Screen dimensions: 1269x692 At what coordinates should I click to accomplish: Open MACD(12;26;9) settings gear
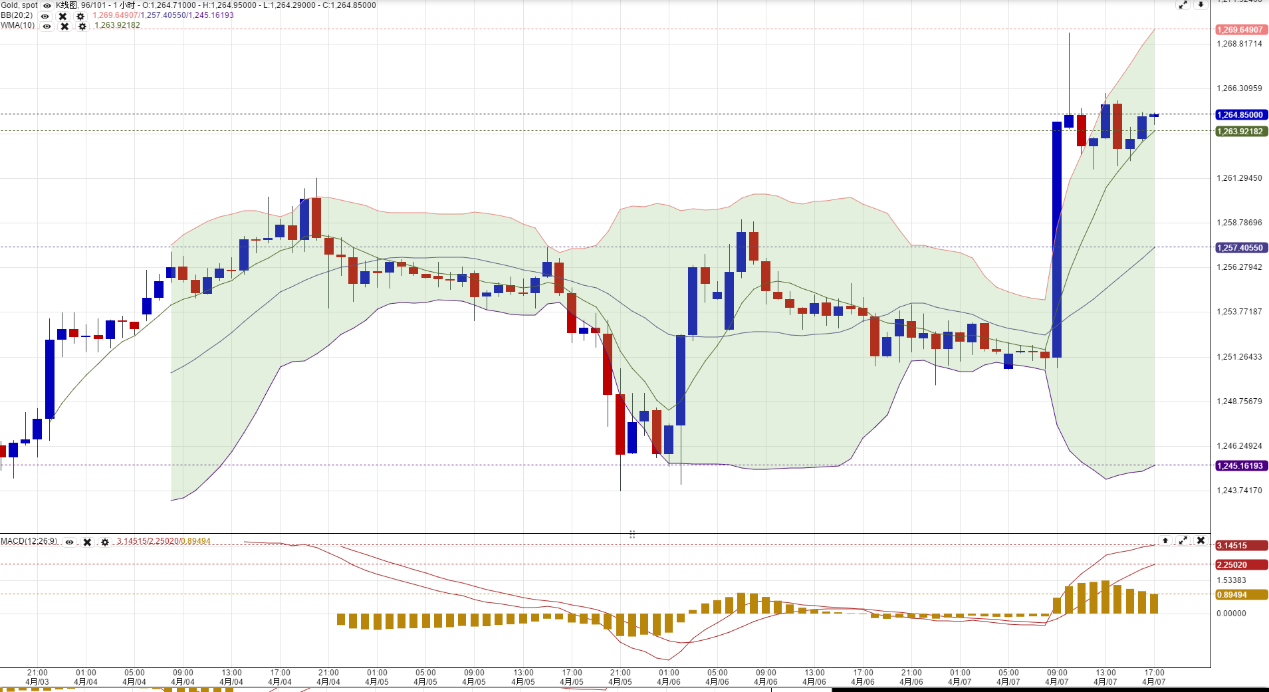click(105, 542)
